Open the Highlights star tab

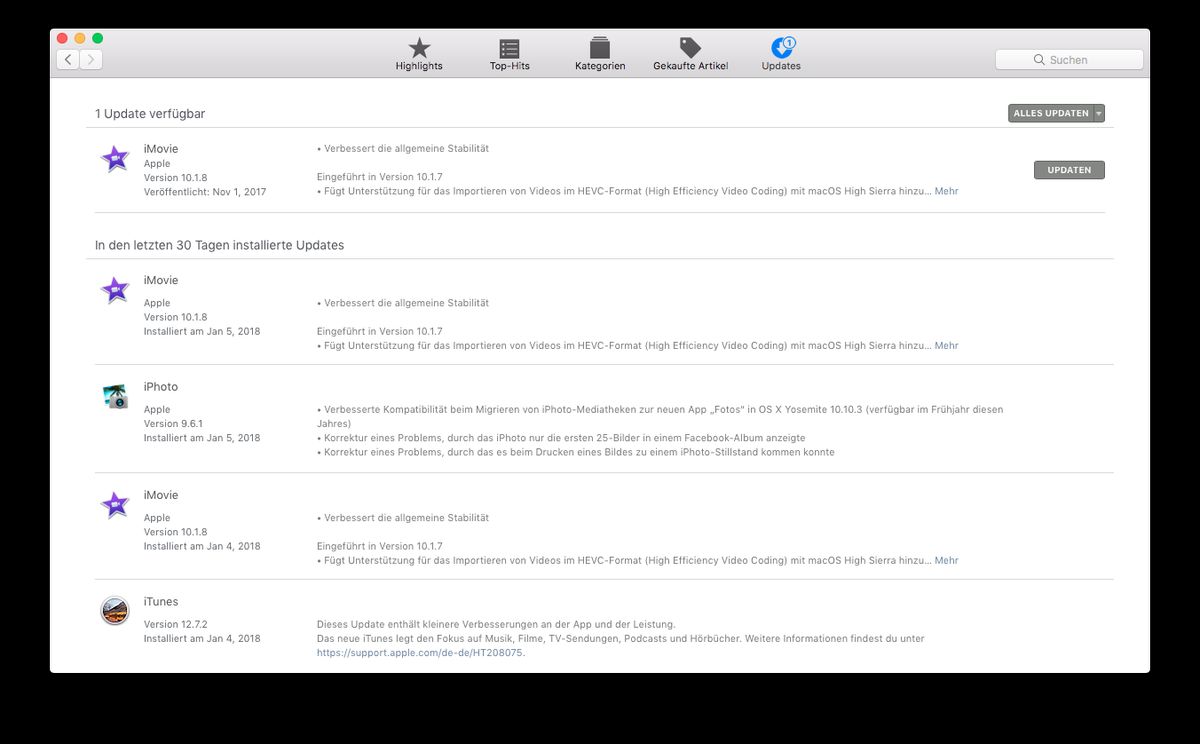coord(418,53)
